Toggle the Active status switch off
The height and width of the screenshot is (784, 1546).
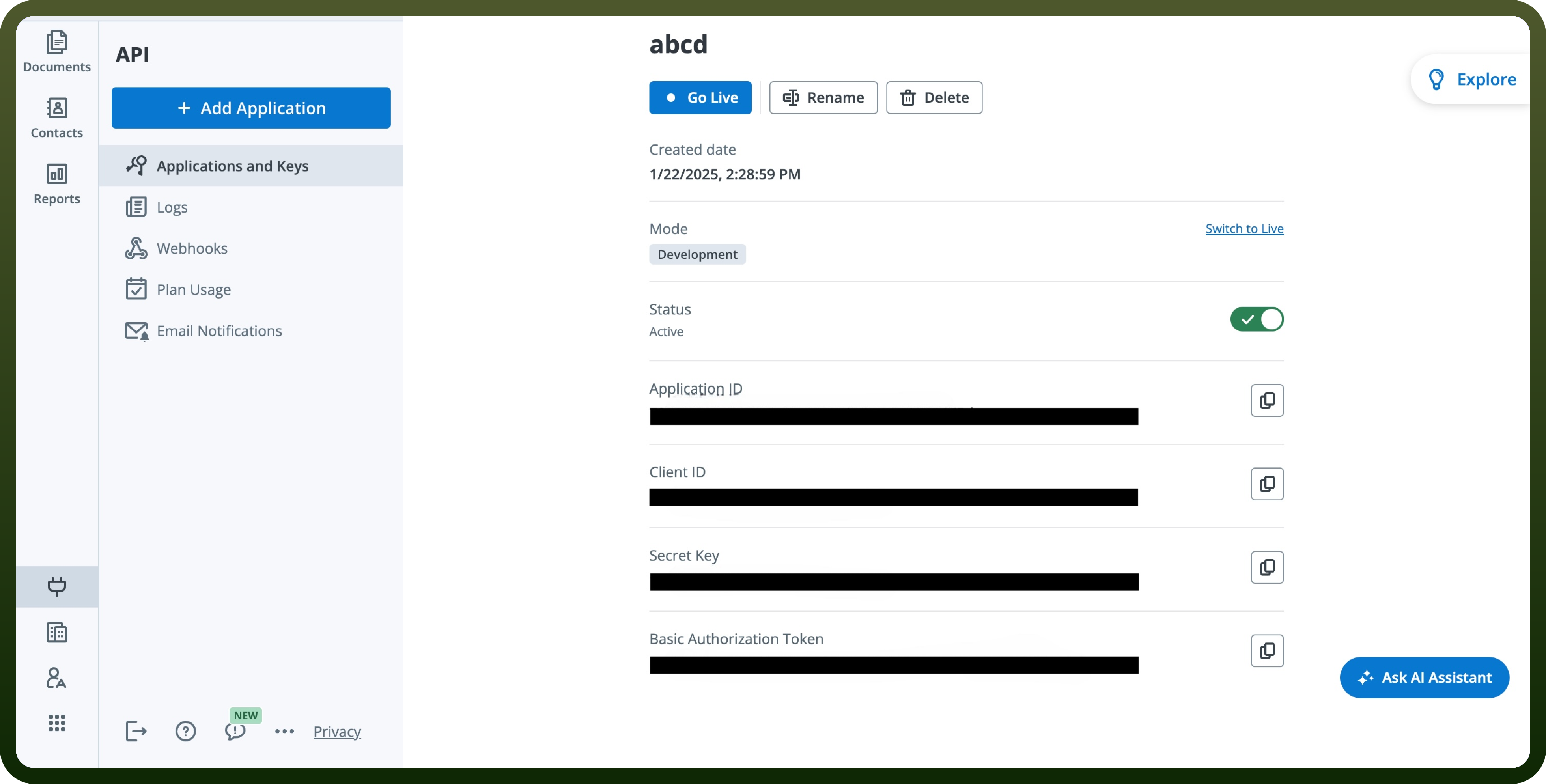(x=1257, y=319)
